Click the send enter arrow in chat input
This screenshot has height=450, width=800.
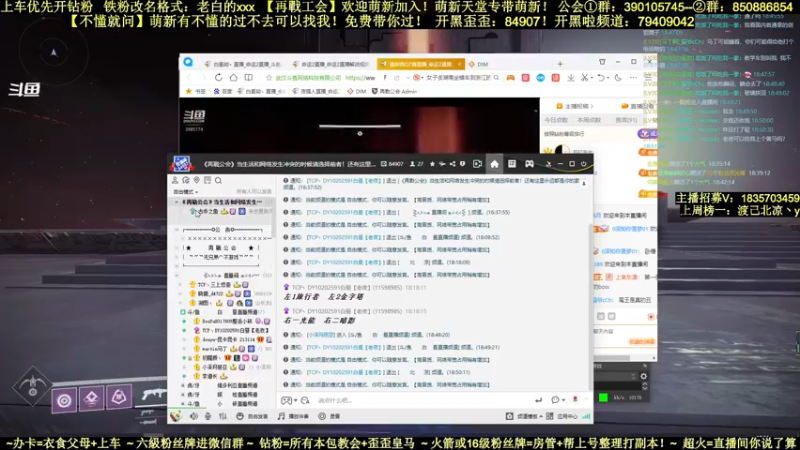538,400
